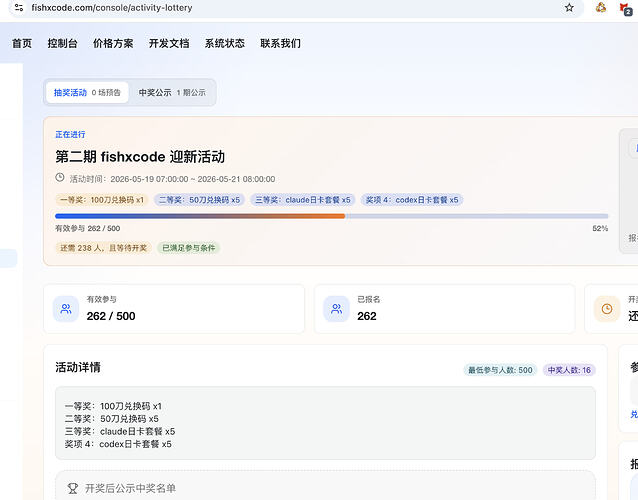Screen dimensions: 638x500
Task: Click the 正在进行 status label
Action: (70, 134)
